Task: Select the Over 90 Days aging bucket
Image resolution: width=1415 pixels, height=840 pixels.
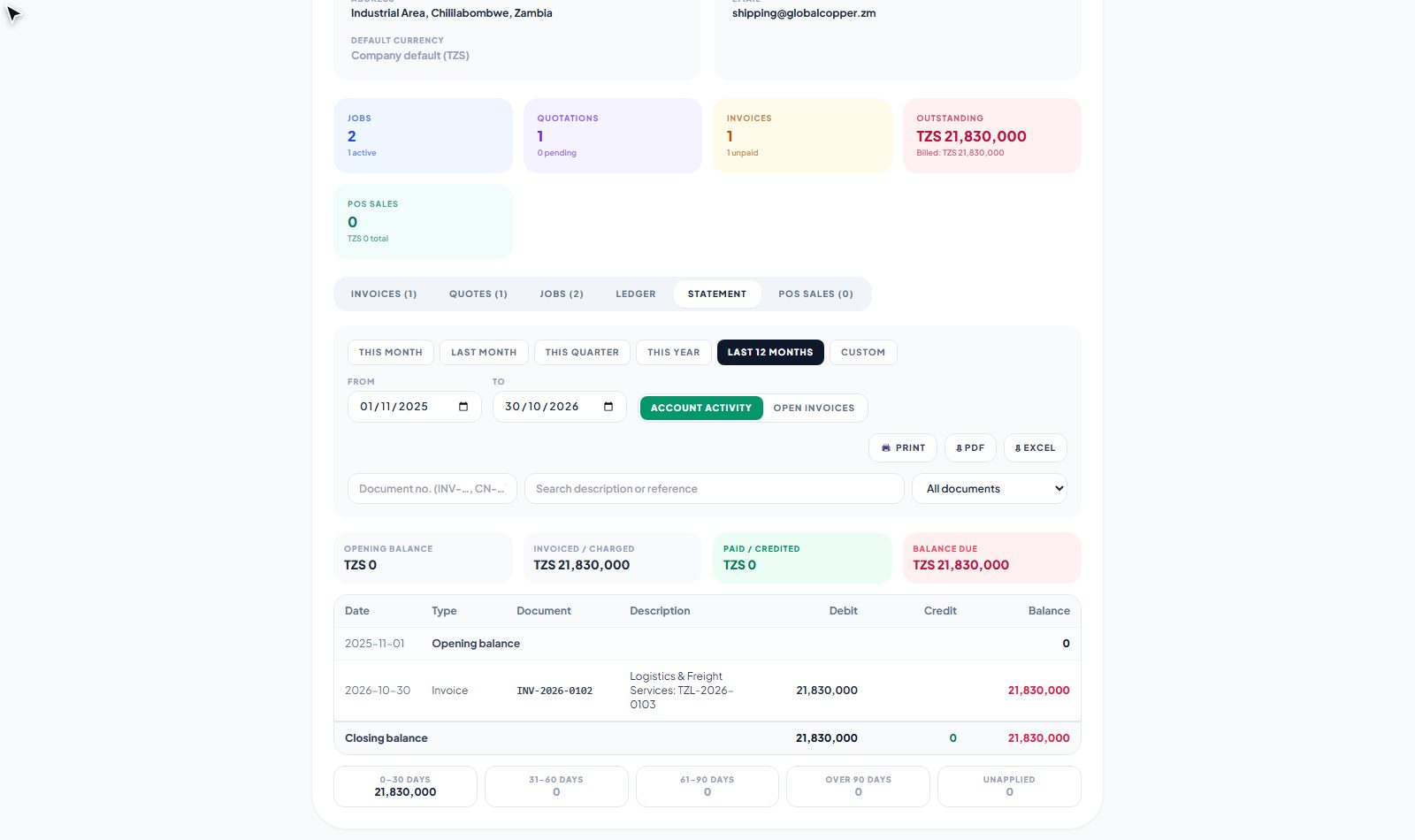Action: tap(858, 786)
